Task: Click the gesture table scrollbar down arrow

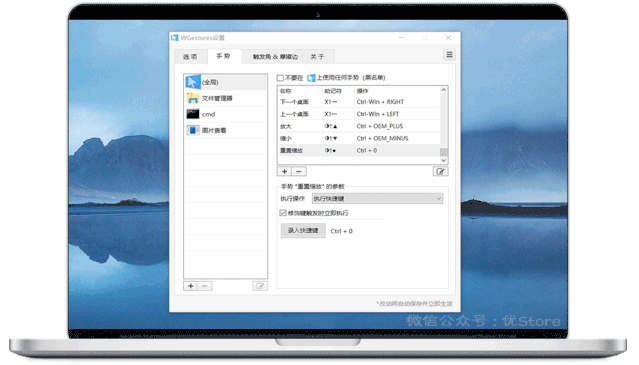Action: coord(444,161)
